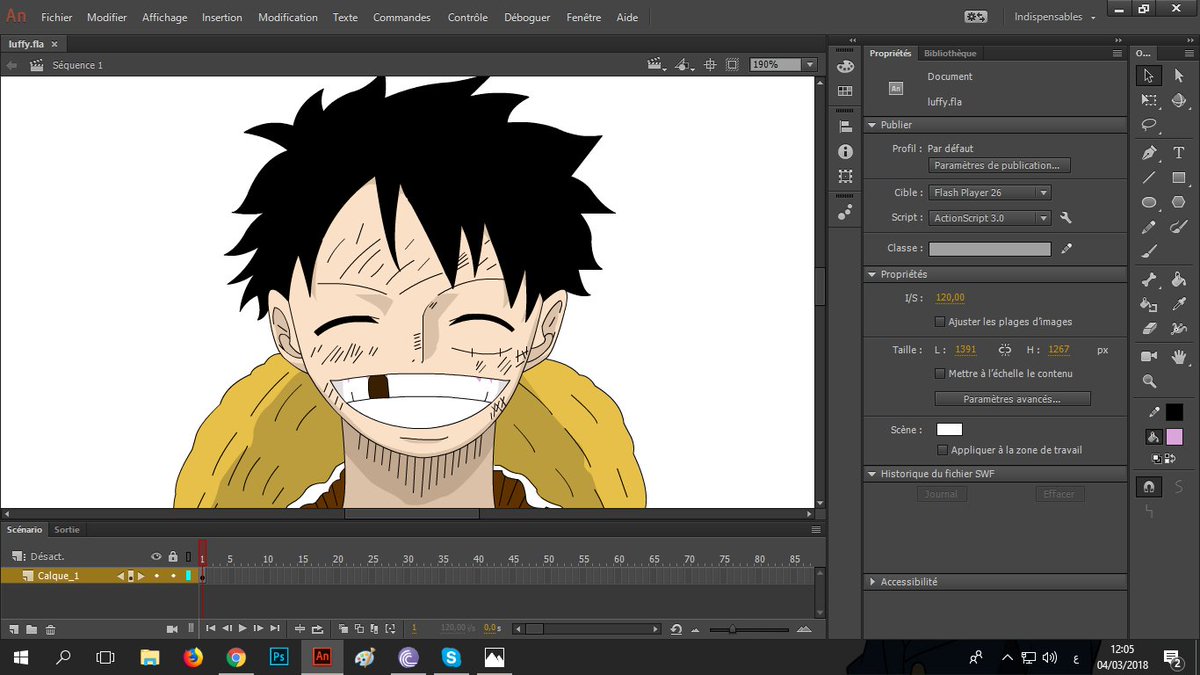Image resolution: width=1200 pixels, height=675 pixels.
Task: Toggle the center stage button
Action: click(710, 64)
